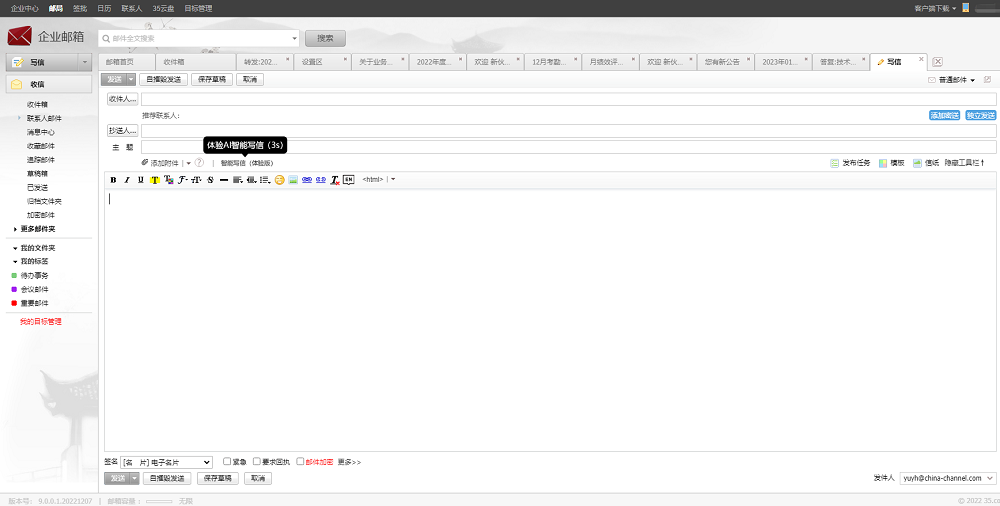Apply strikethrough text formatting
Image resolution: width=1000 pixels, height=506 pixels.
(x=210, y=180)
